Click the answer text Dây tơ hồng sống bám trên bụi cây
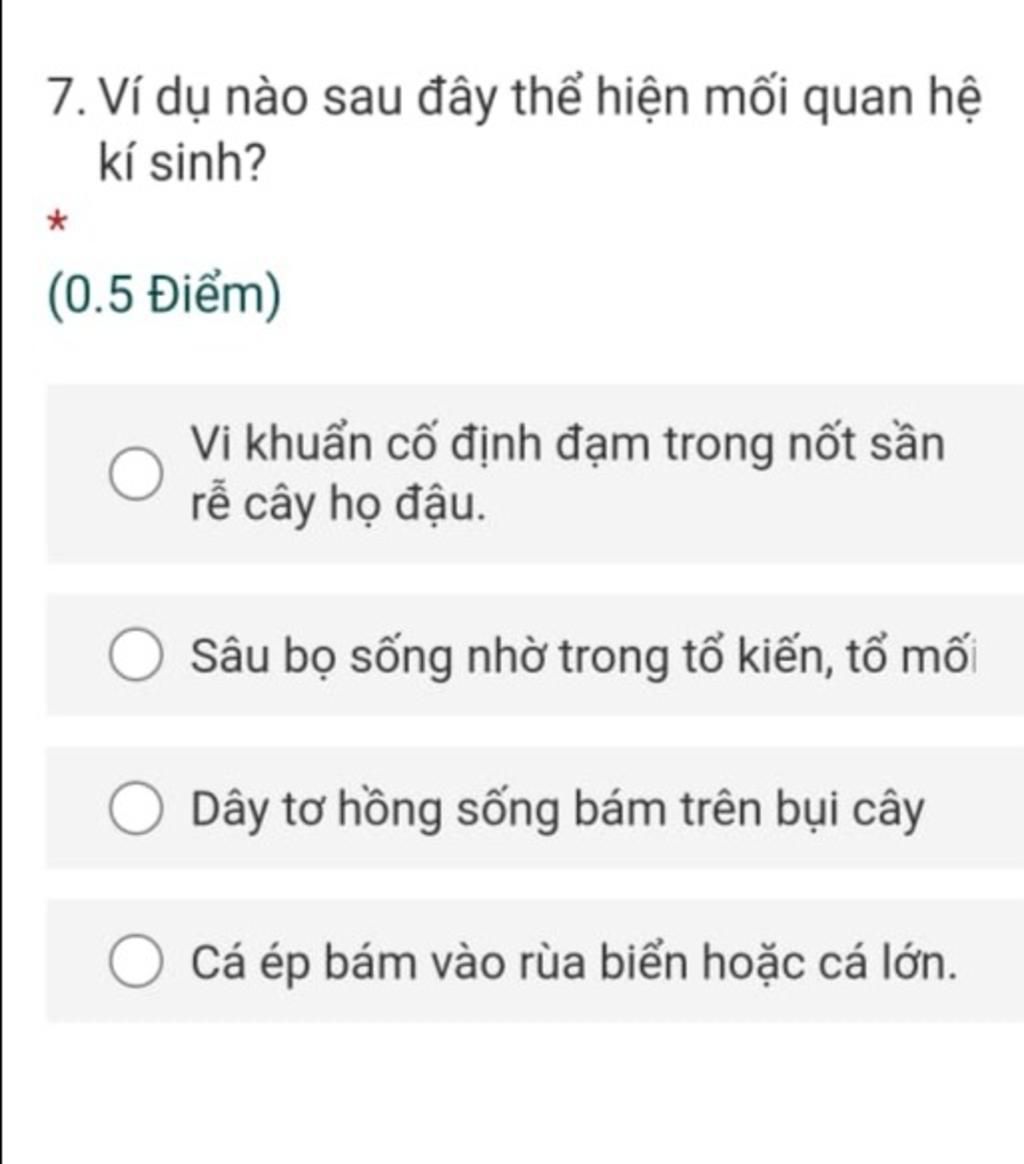The width and height of the screenshot is (1024, 1164). (558, 809)
